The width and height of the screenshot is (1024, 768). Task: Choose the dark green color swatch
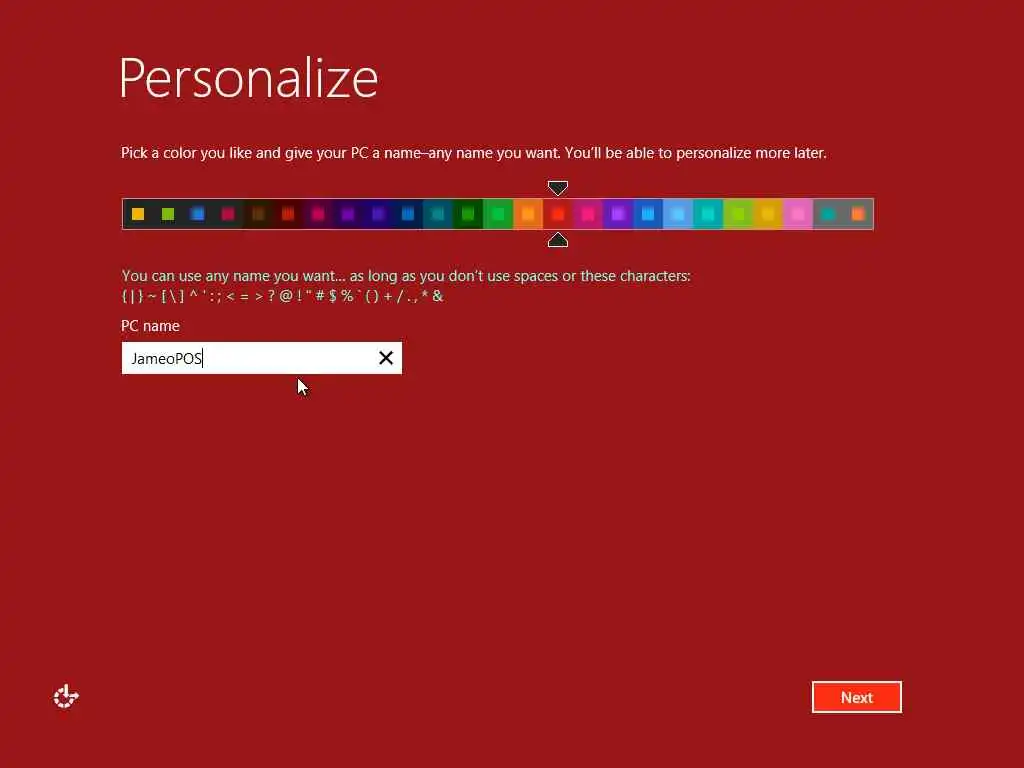pyautogui.click(x=468, y=214)
